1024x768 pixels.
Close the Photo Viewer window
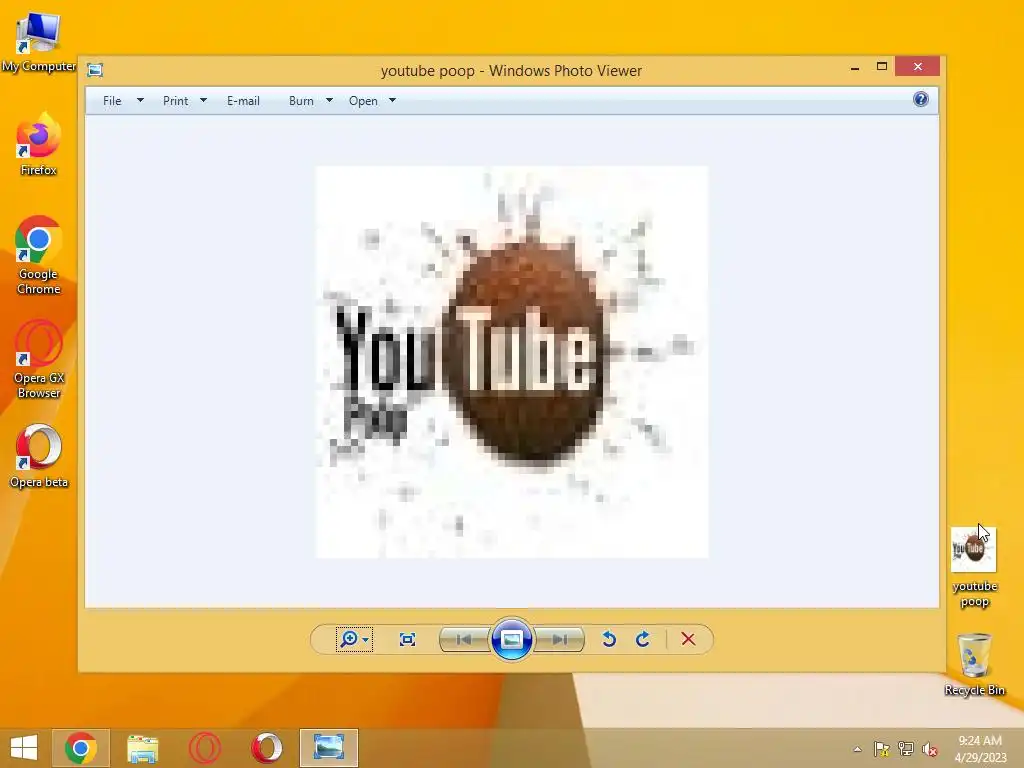click(918, 67)
